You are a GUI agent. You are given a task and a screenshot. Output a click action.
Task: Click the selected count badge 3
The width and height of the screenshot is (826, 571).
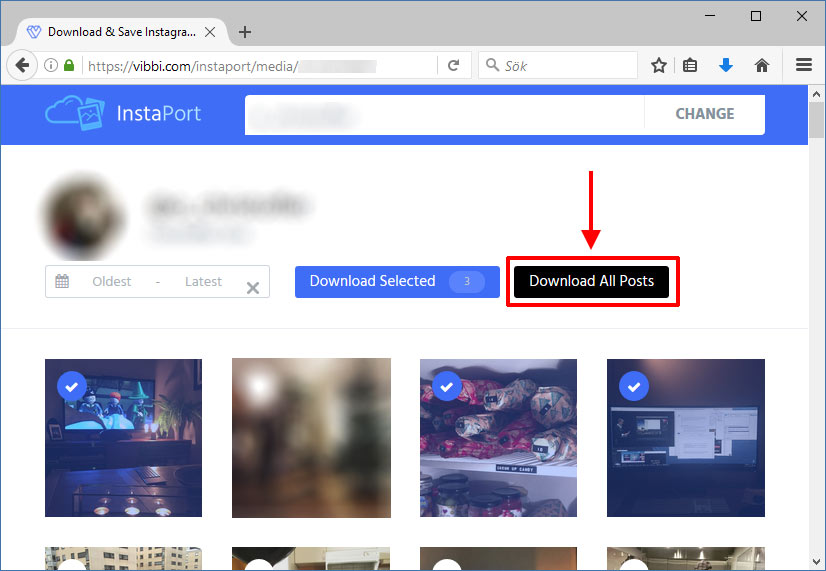(x=467, y=281)
